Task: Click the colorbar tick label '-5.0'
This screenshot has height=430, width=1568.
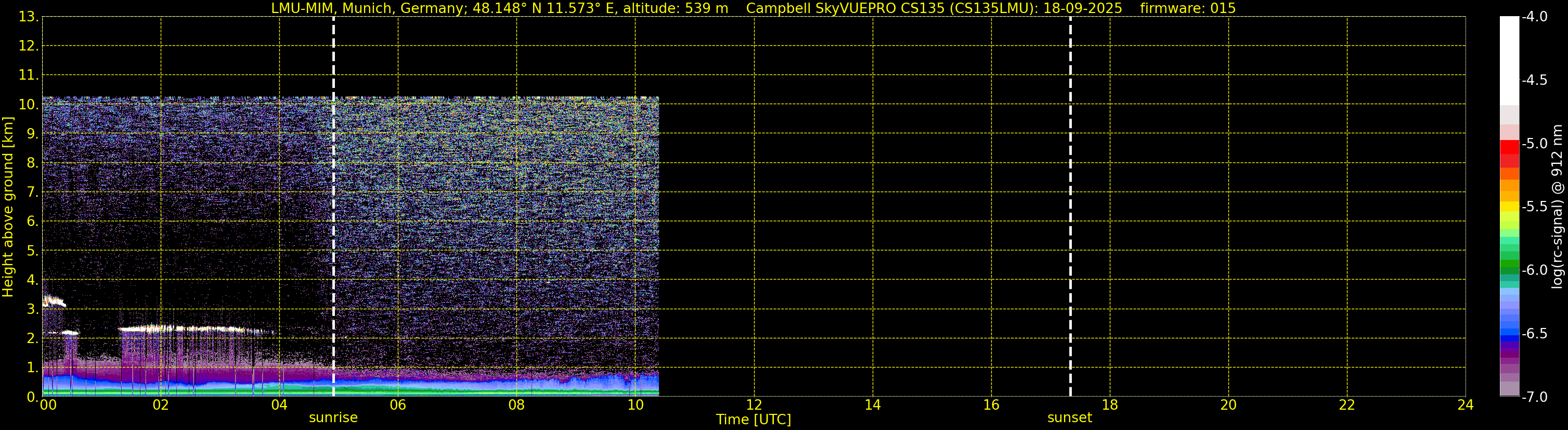Action: click(x=1534, y=144)
